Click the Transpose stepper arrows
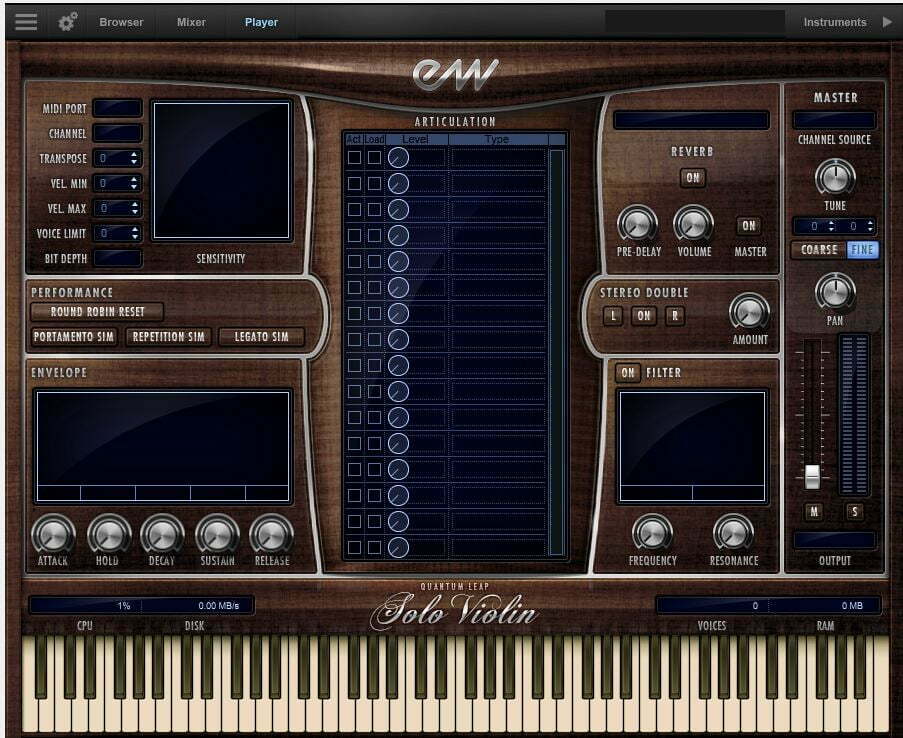Image resolution: width=903 pixels, height=738 pixels. [x=134, y=158]
